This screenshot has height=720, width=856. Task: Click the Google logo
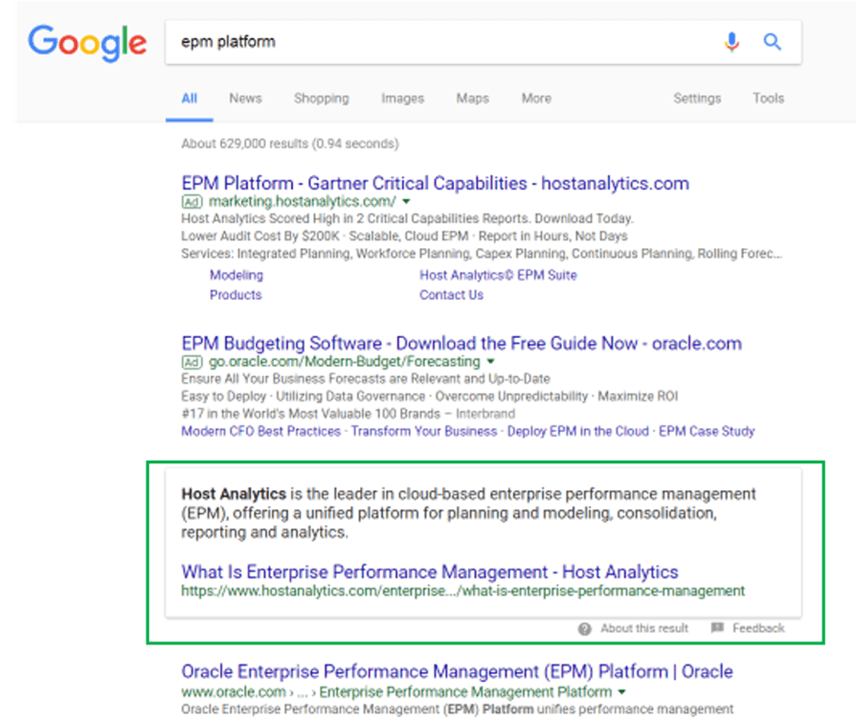tap(87, 43)
